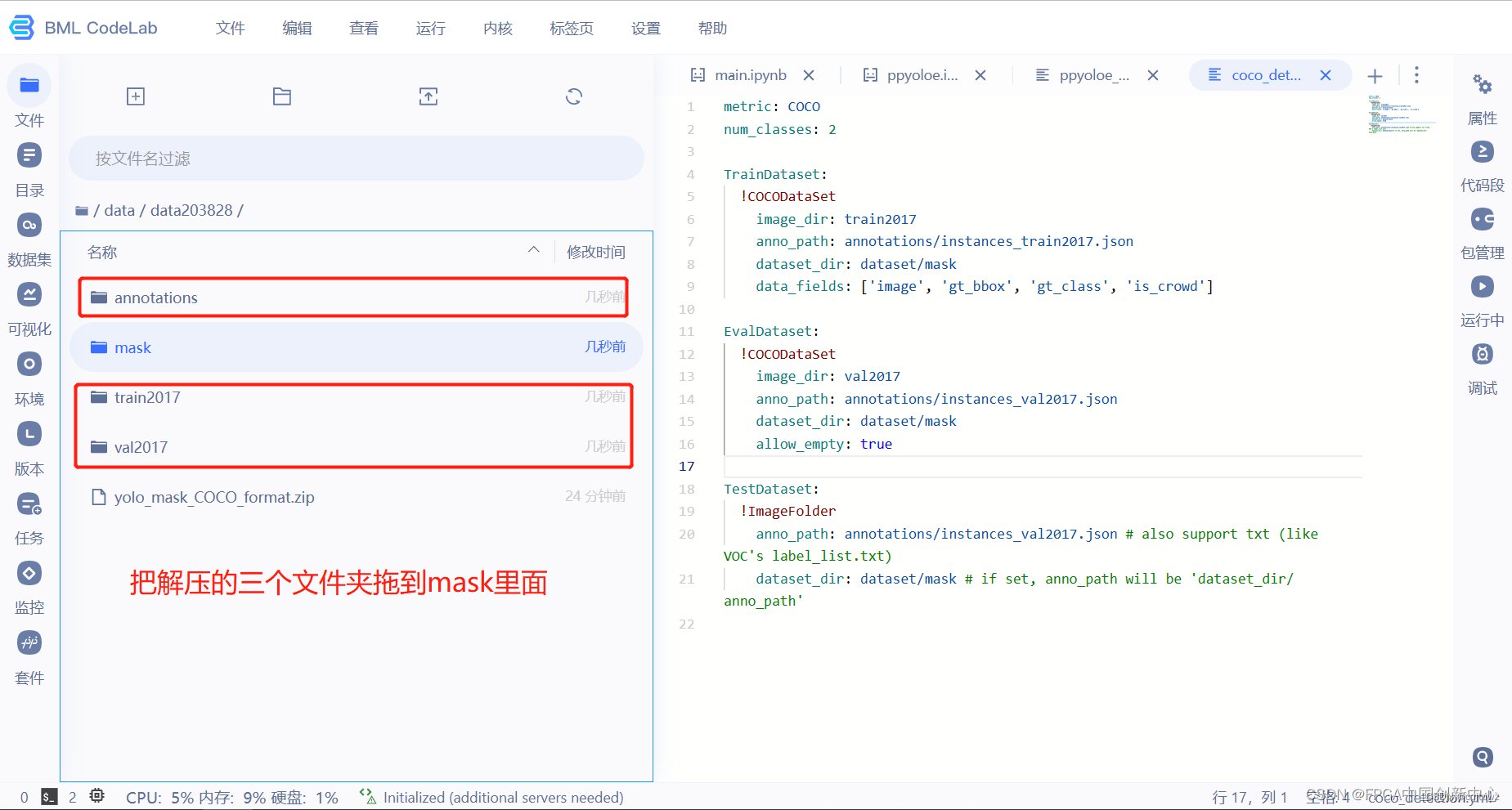Open the 查看 menu
The image size is (1512, 810).
coord(364,29)
